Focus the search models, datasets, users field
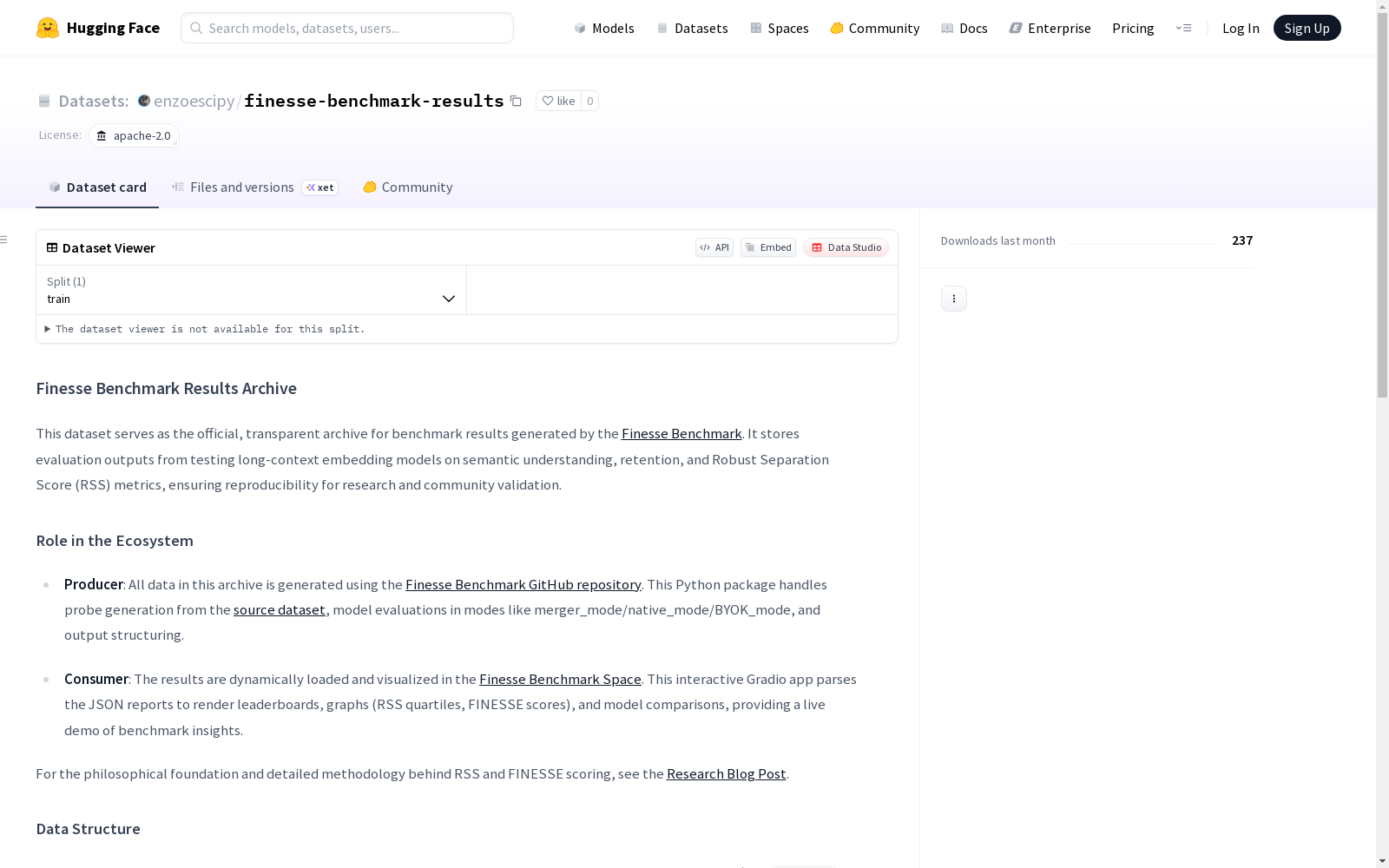Viewport: 1389px width, 868px height. 347,28
